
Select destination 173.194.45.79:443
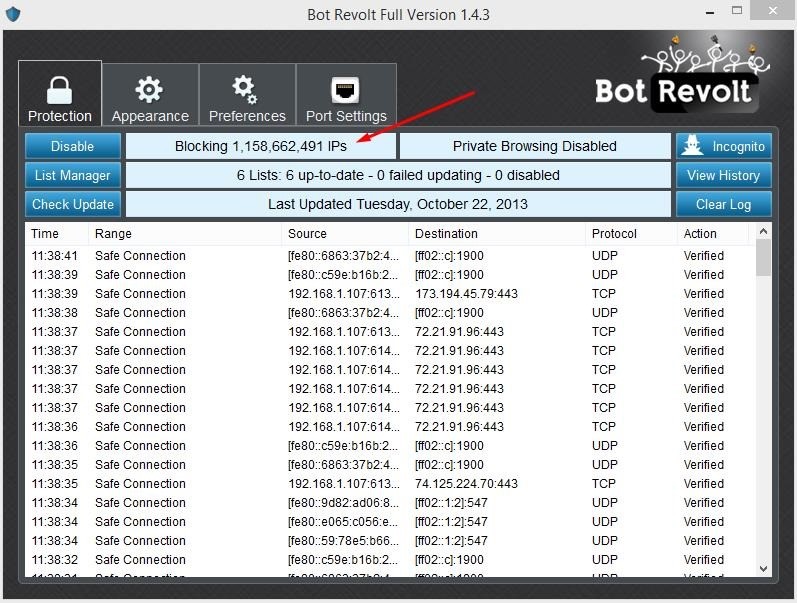pyautogui.click(x=466, y=294)
